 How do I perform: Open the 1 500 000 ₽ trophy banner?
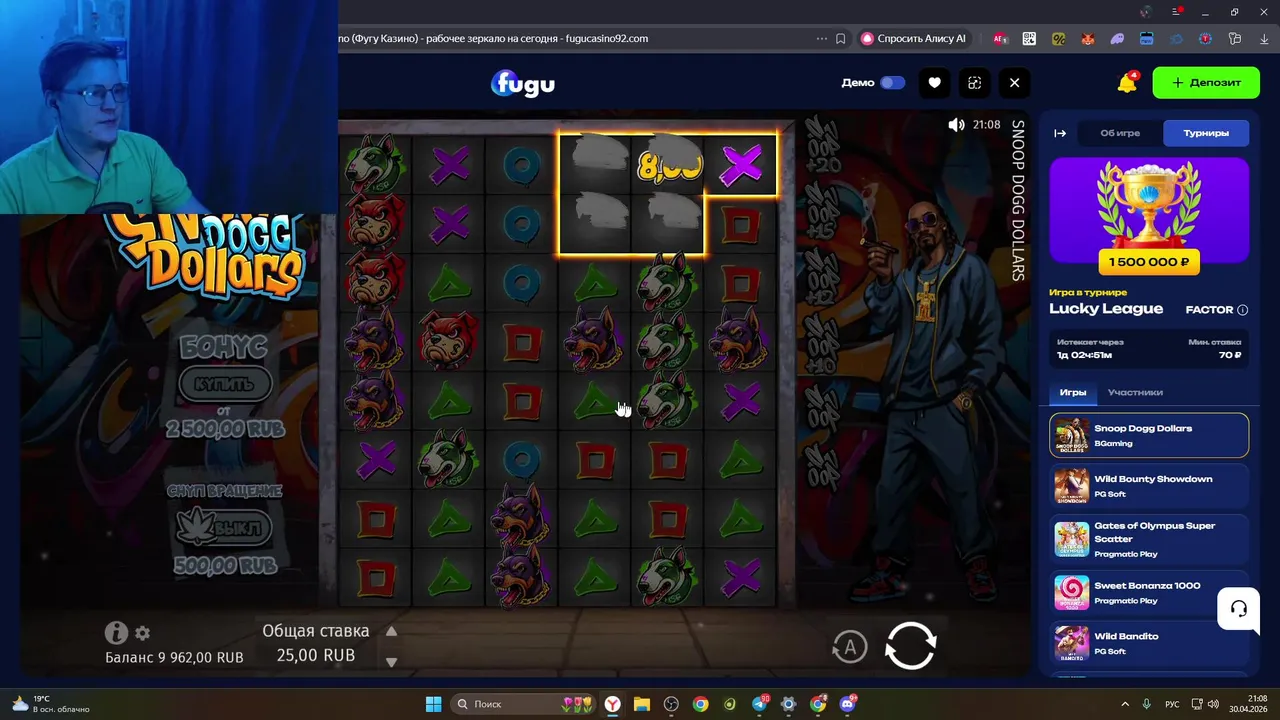click(1149, 217)
